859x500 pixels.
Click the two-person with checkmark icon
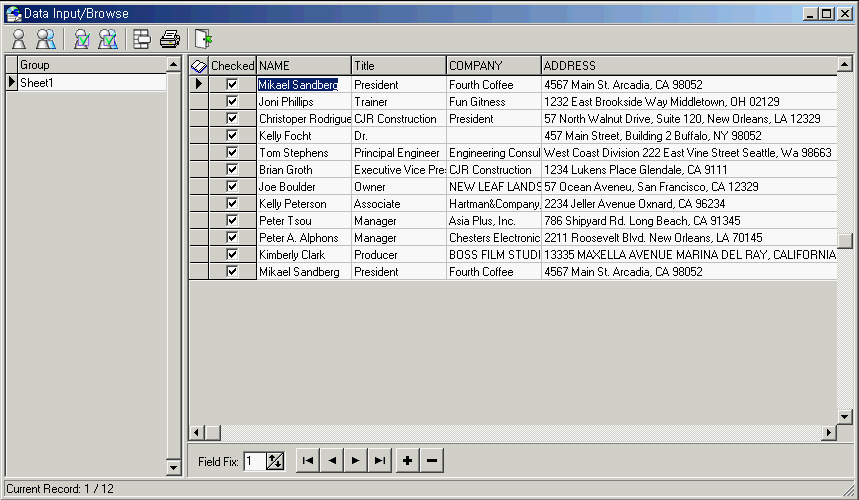(x=108, y=39)
